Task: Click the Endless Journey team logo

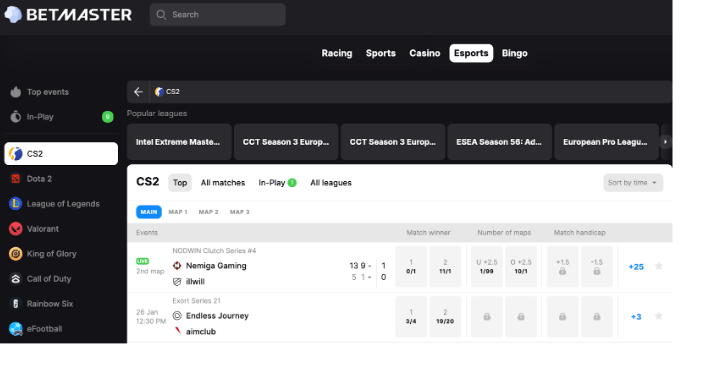Action: point(177,316)
